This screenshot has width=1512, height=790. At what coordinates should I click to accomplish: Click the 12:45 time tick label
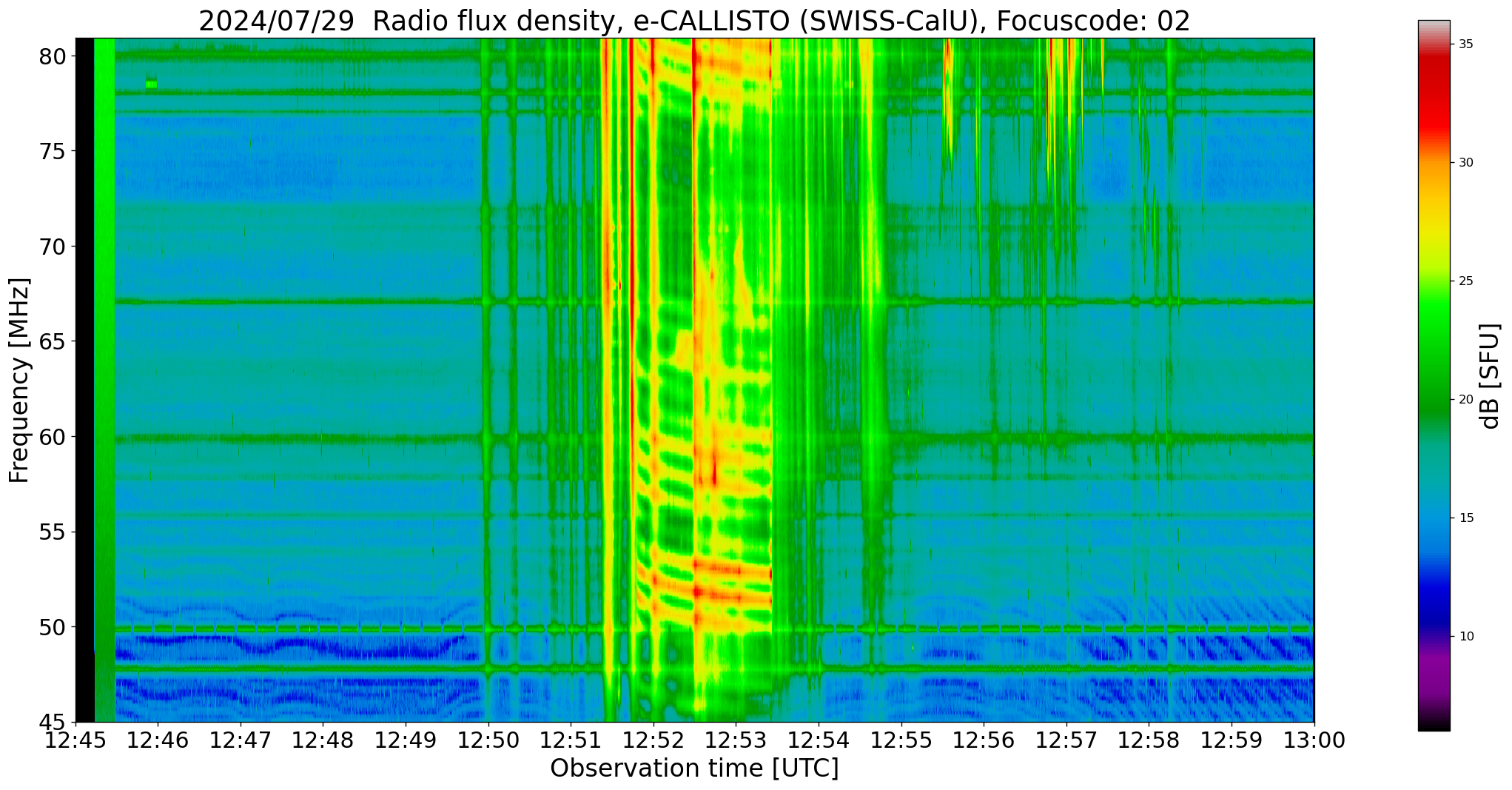coord(76,740)
